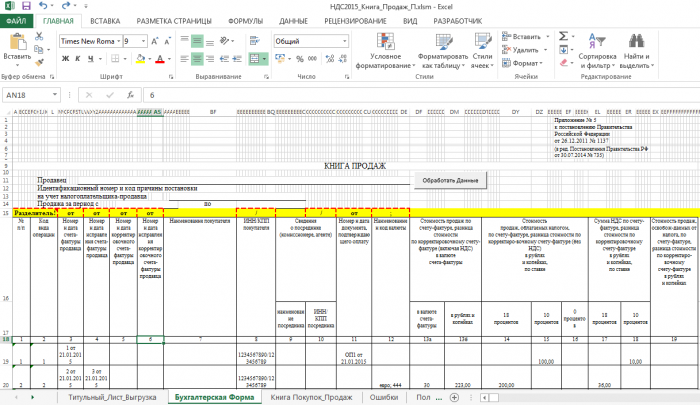Image resolution: width=700 pixels, height=405 pixels.
Task: Open Условное форматирование menu
Action: [385, 51]
